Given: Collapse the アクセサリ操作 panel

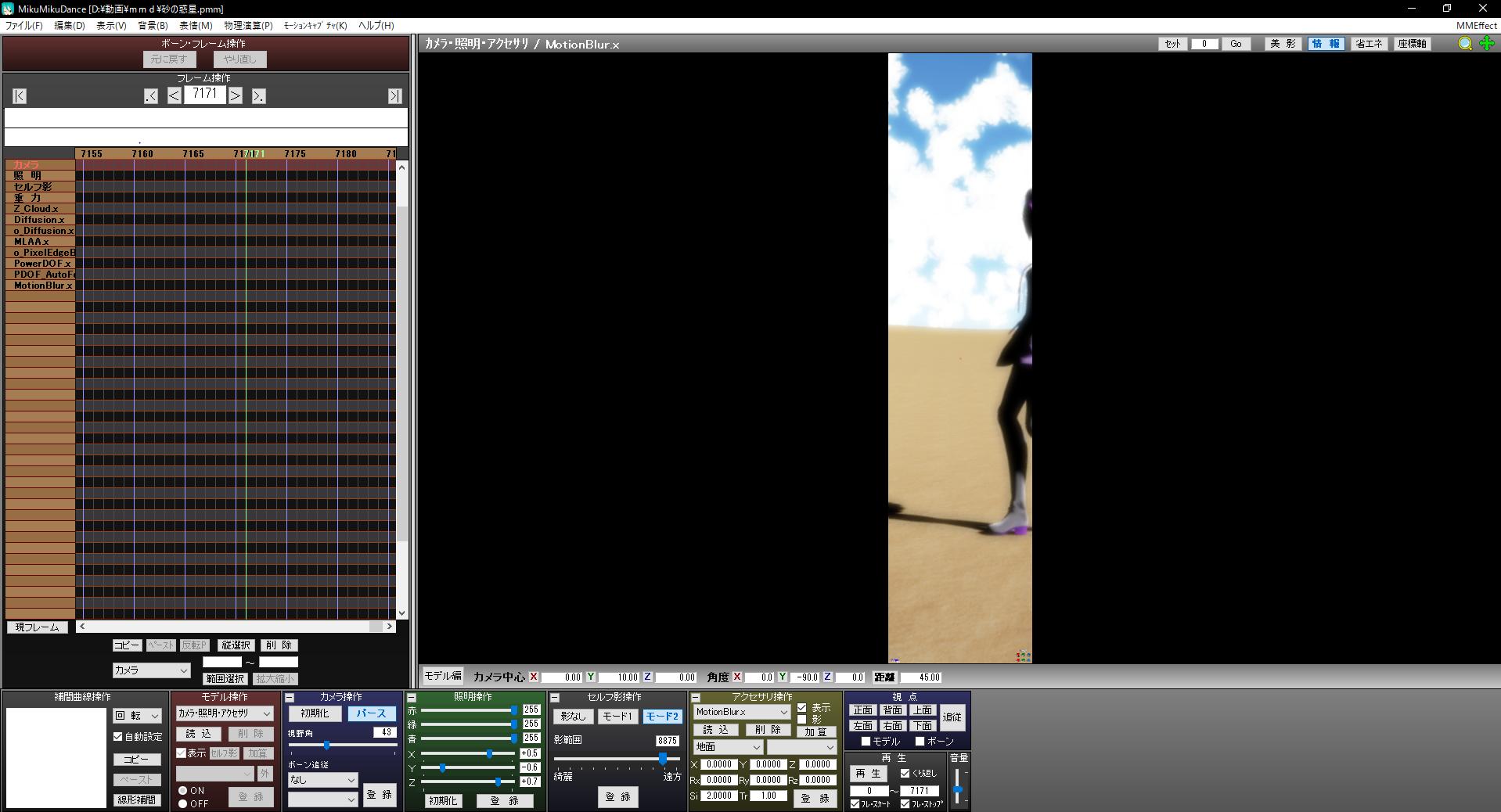Looking at the screenshot, I should coord(695,698).
